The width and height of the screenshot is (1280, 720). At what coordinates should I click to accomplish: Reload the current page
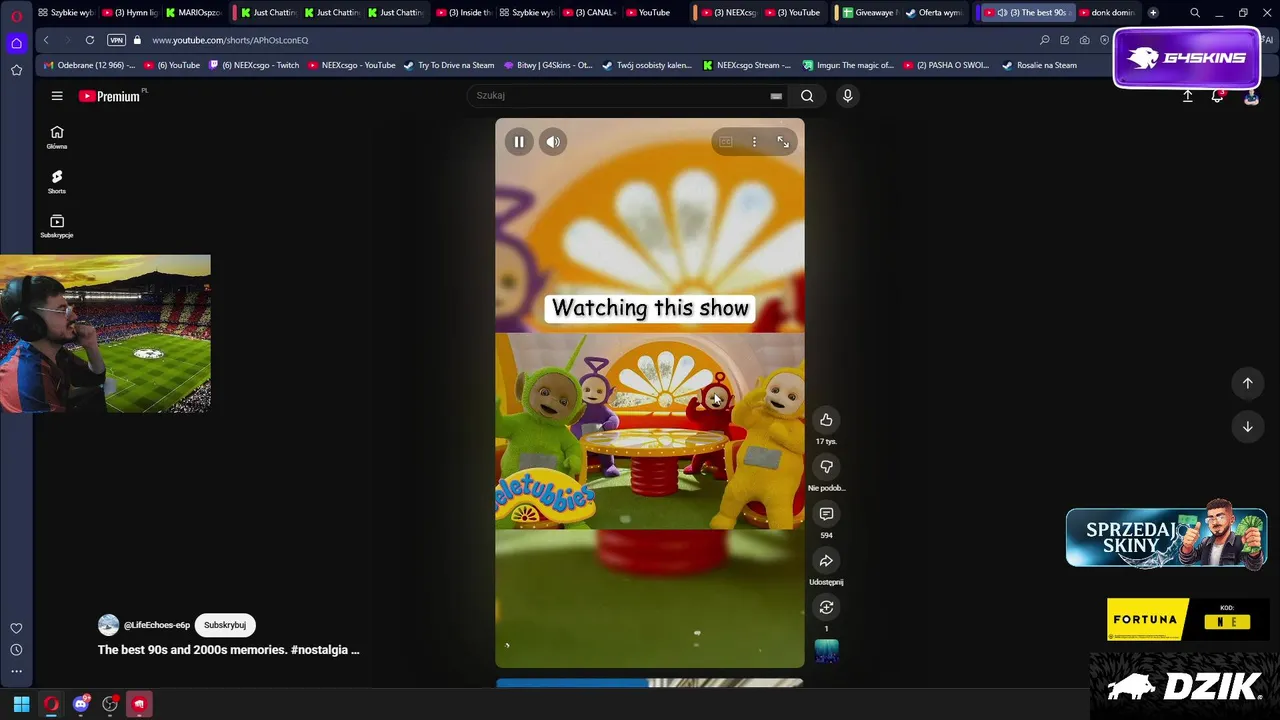[90, 40]
